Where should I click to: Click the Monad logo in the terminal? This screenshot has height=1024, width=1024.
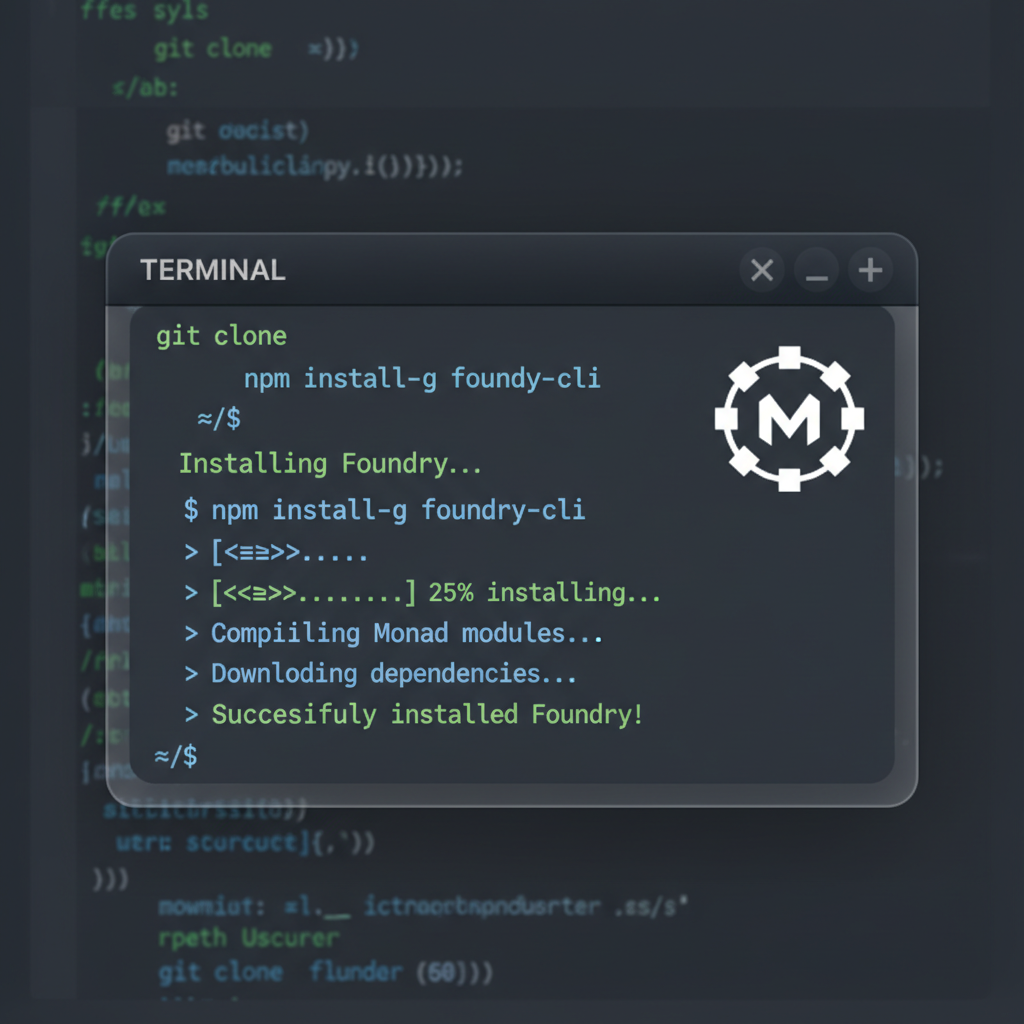point(789,420)
